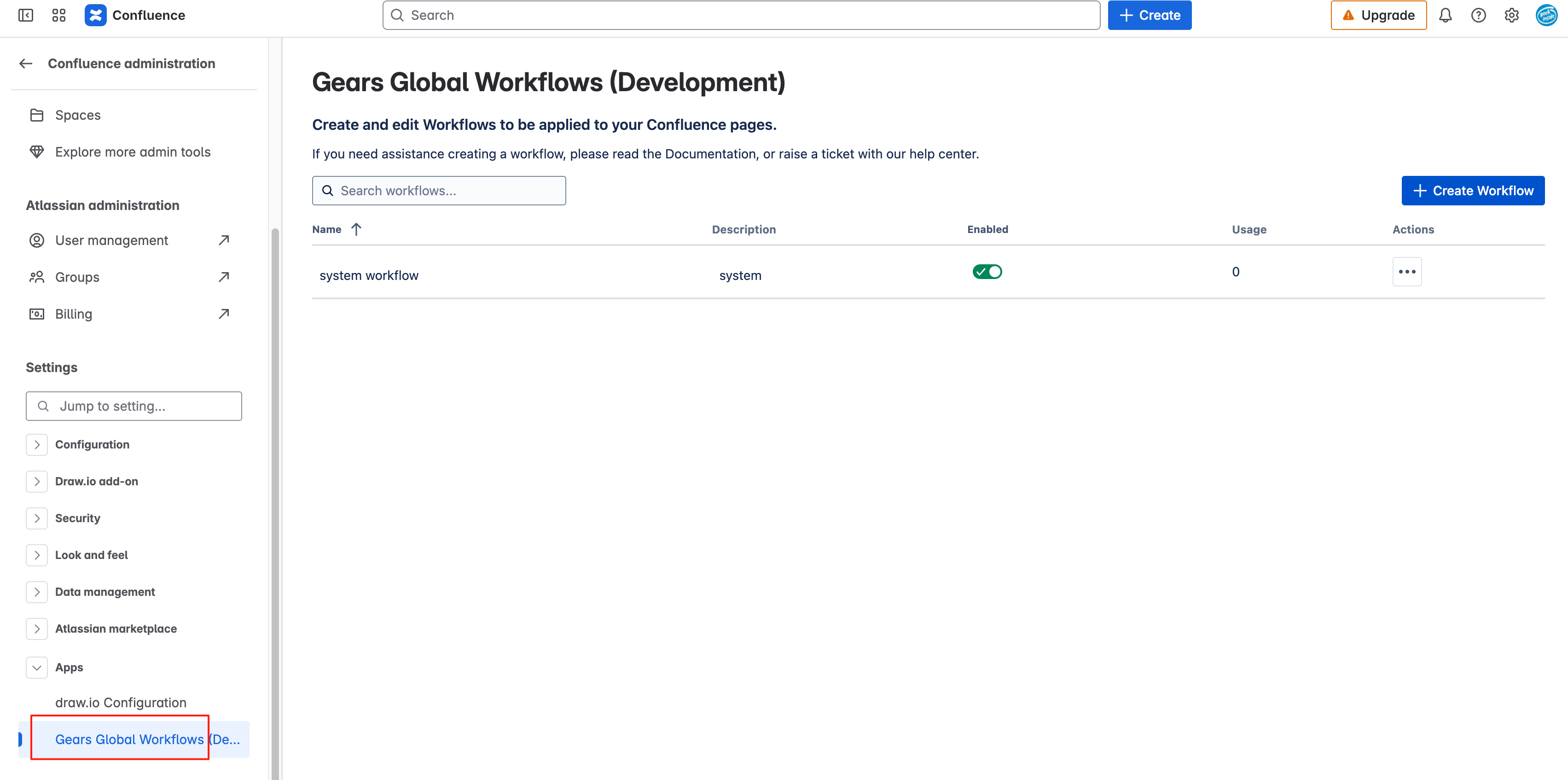Click in the Jump to setting field

coord(134,406)
